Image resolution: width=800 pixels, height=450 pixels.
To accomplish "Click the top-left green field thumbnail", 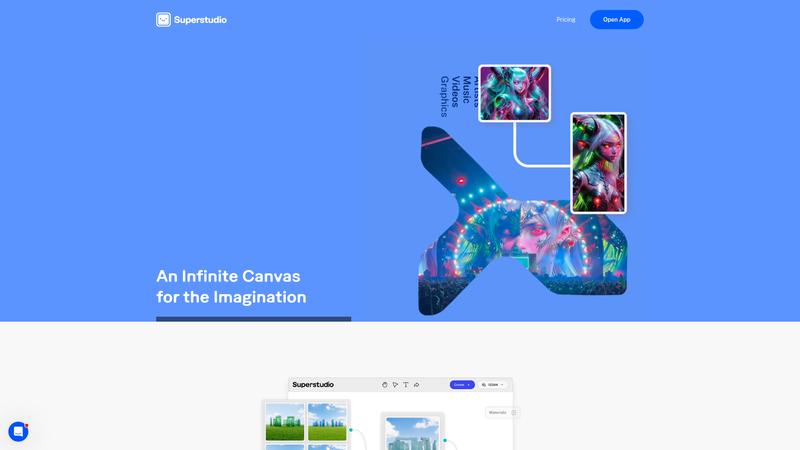I will tap(285, 422).
